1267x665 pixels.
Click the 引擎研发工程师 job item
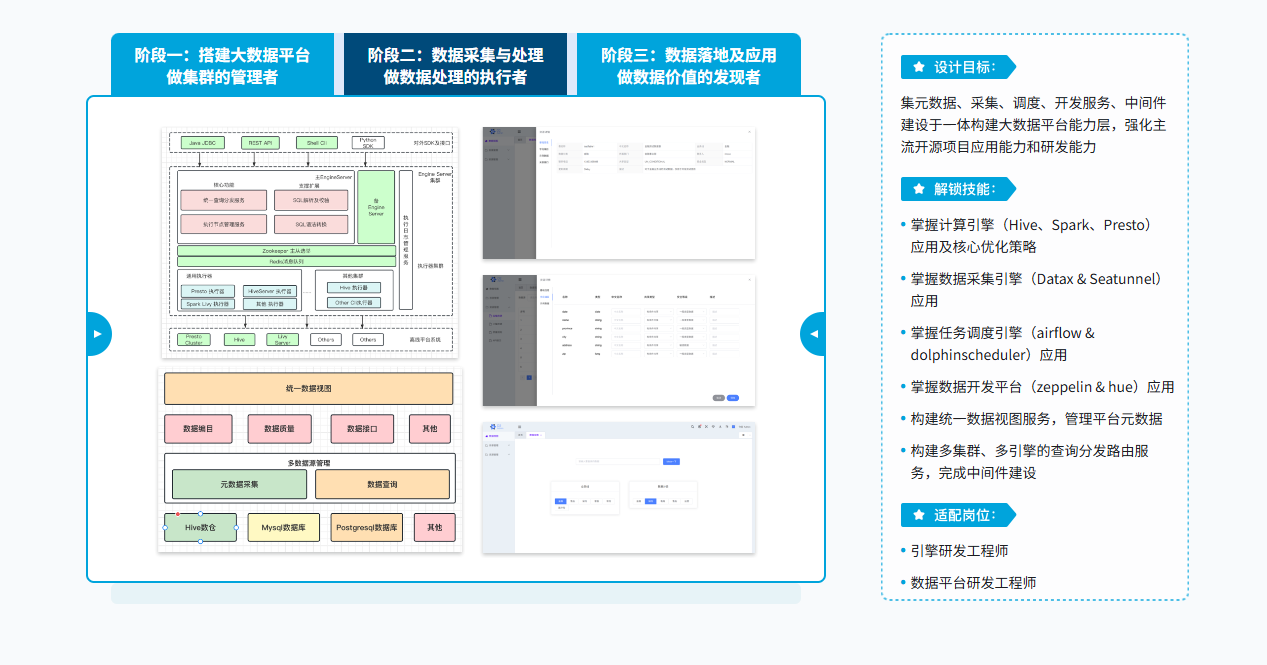point(959,551)
